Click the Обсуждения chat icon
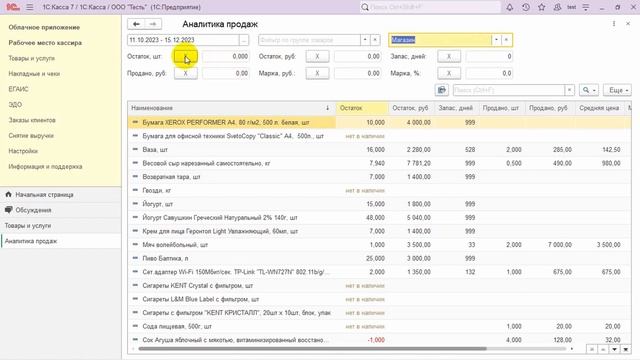 [x=8, y=210]
